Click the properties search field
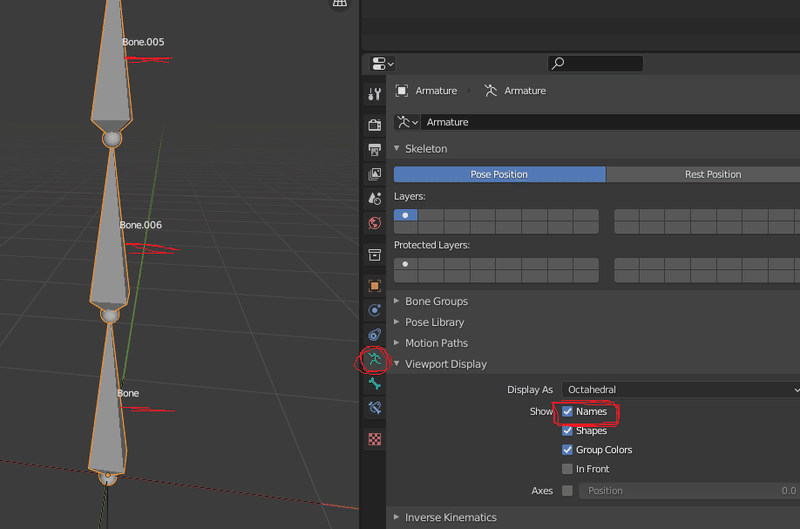The height and width of the screenshot is (529, 800). pyautogui.click(x=595, y=63)
